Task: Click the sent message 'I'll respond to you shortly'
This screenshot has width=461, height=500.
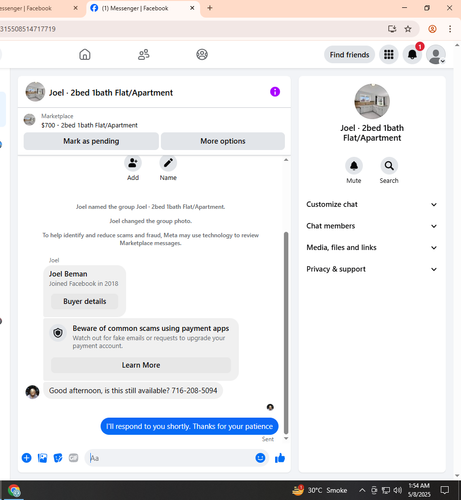Action: (189, 426)
